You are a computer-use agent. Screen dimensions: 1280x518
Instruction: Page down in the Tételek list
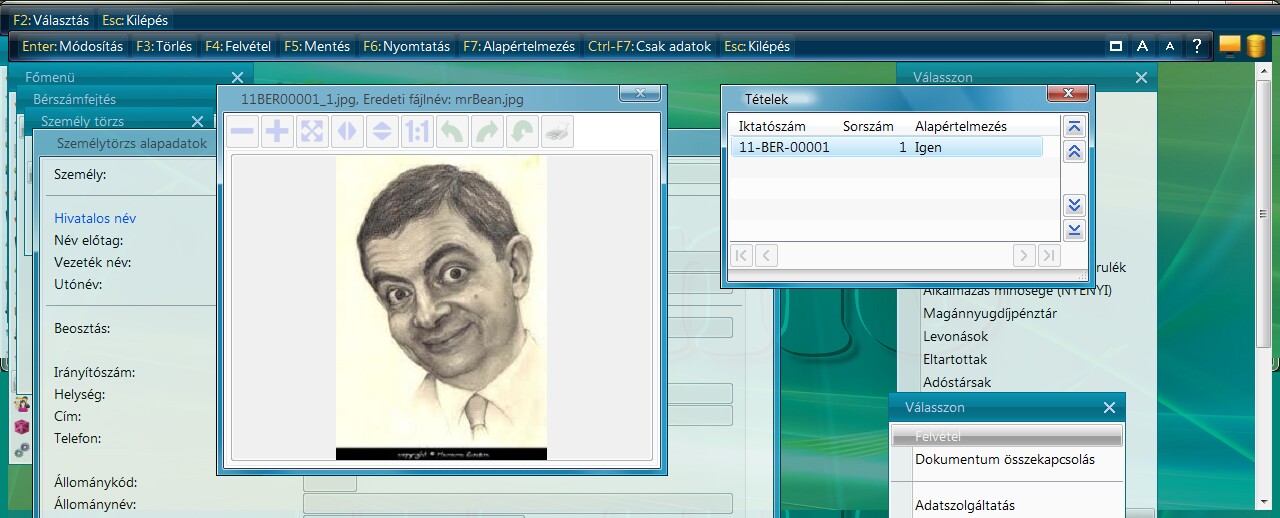click(1075, 205)
